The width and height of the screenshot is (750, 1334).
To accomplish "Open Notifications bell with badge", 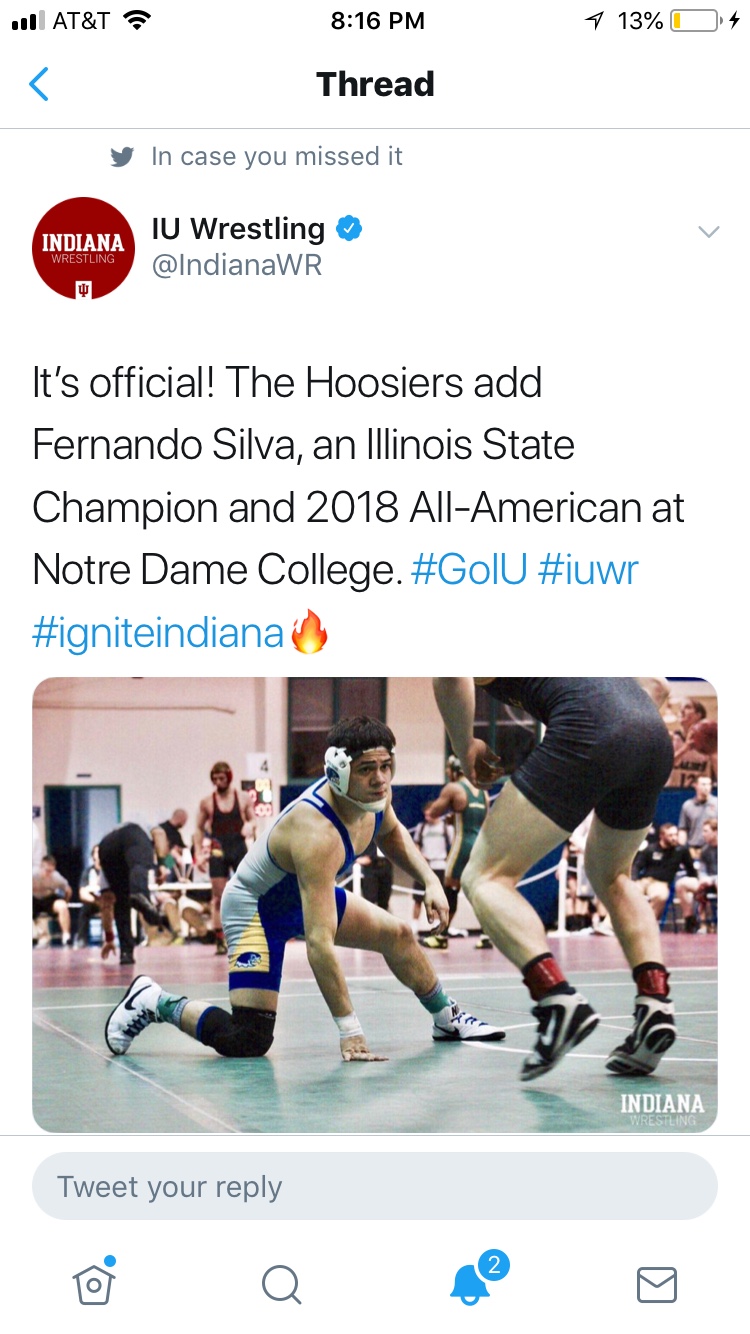I will (x=470, y=1282).
